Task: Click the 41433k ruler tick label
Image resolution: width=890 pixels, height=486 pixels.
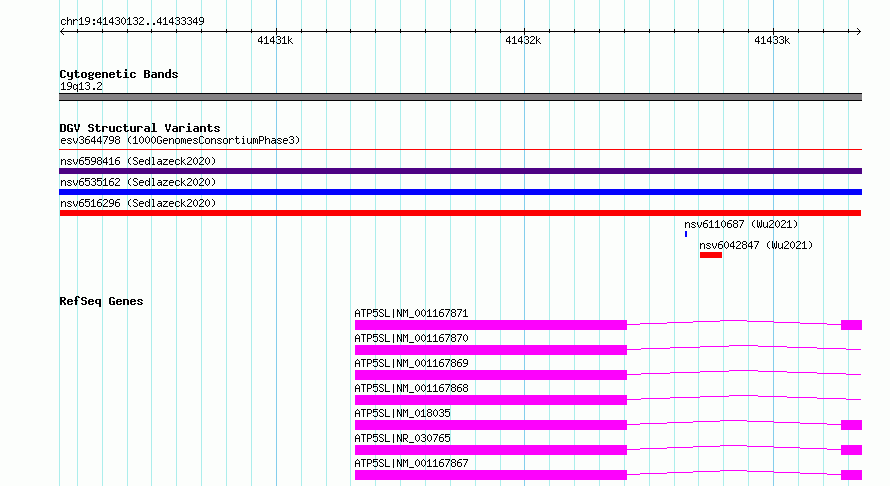Action: (x=772, y=40)
